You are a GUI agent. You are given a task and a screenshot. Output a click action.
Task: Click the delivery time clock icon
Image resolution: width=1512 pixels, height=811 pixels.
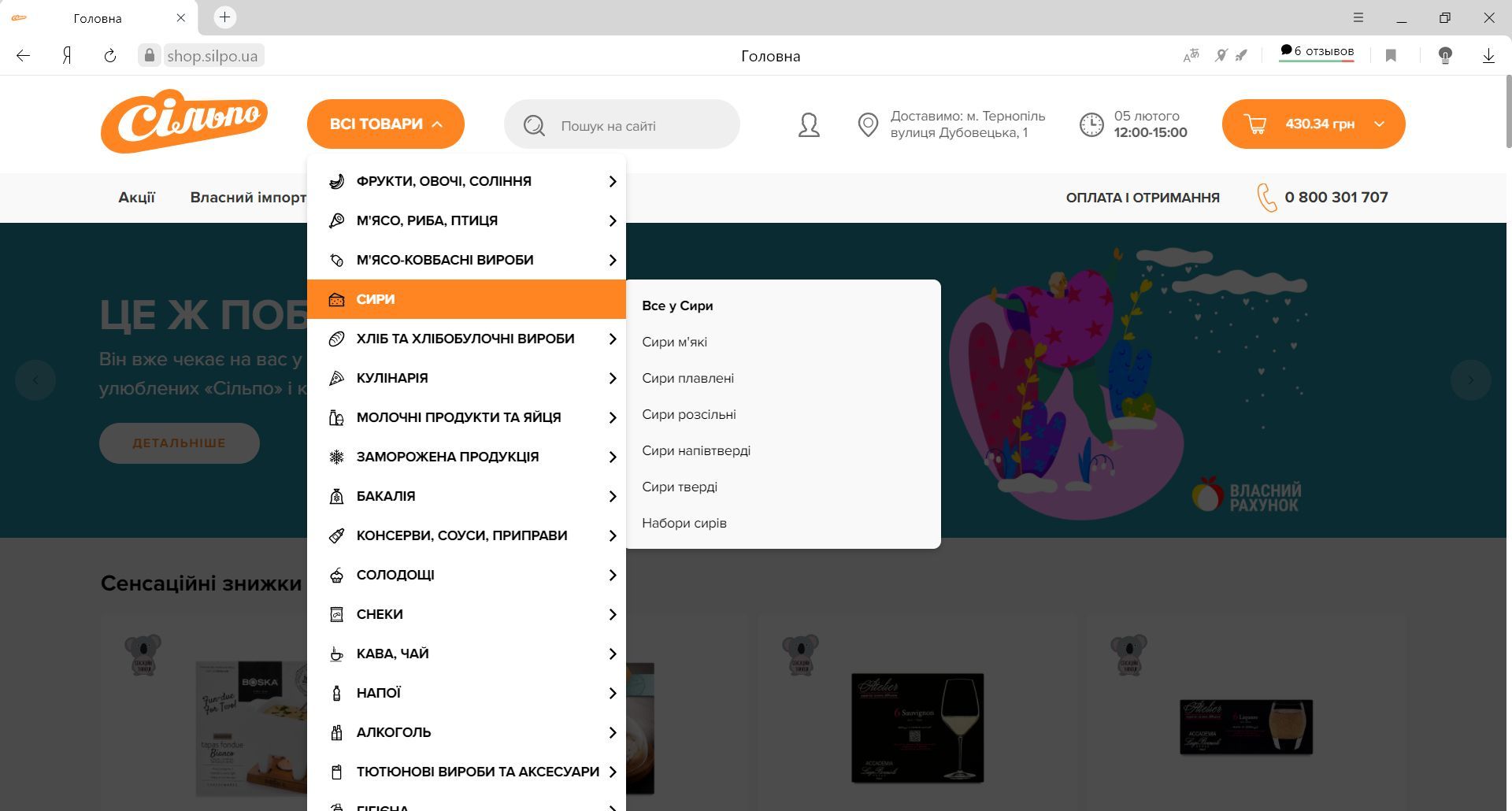1091,124
